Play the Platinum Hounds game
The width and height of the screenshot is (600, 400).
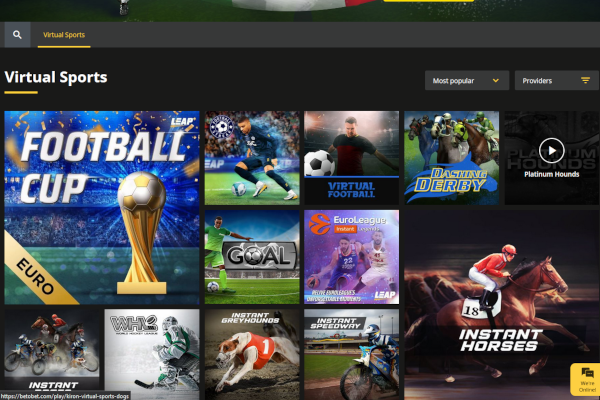tap(551, 150)
